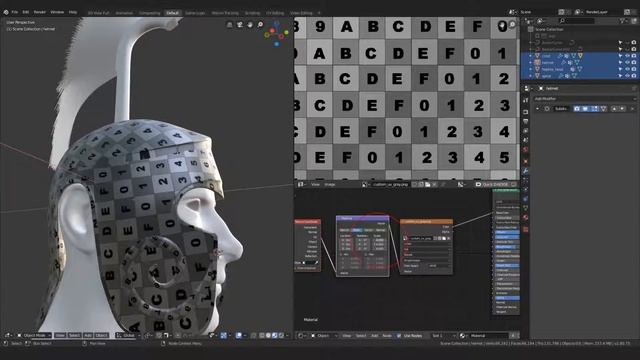
Task: Open the Window menu
Action: tap(57, 12)
